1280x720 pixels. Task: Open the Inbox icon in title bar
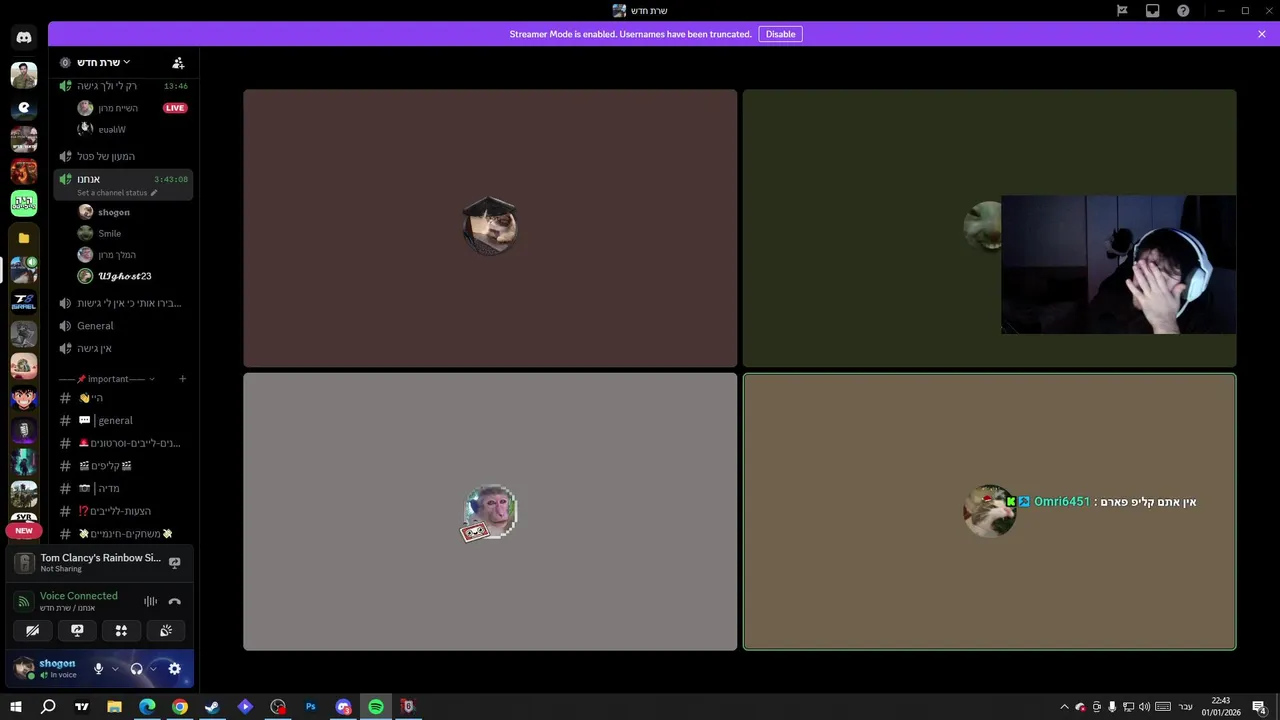click(1152, 11)
